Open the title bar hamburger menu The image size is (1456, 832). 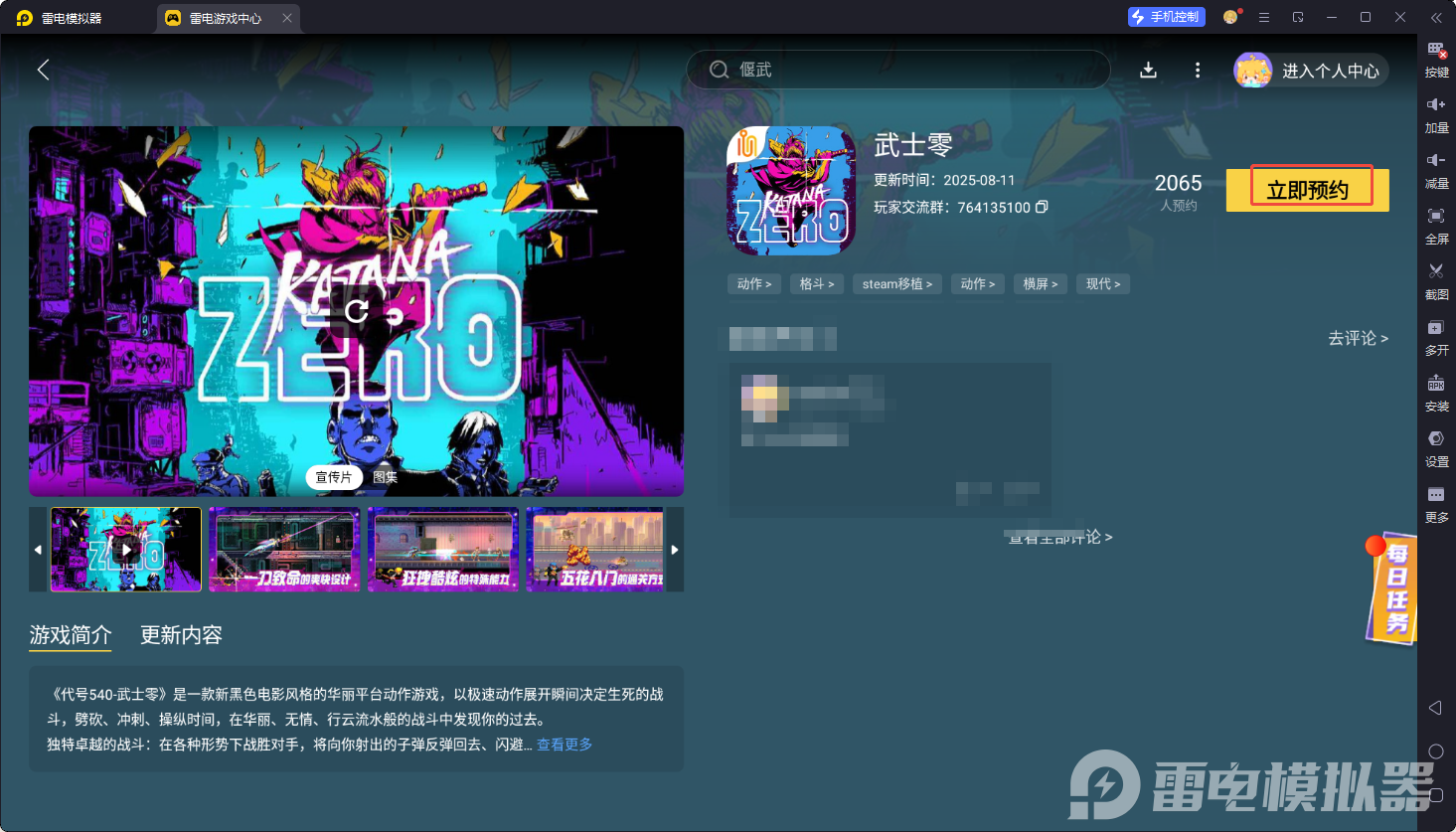[1264, 17]
